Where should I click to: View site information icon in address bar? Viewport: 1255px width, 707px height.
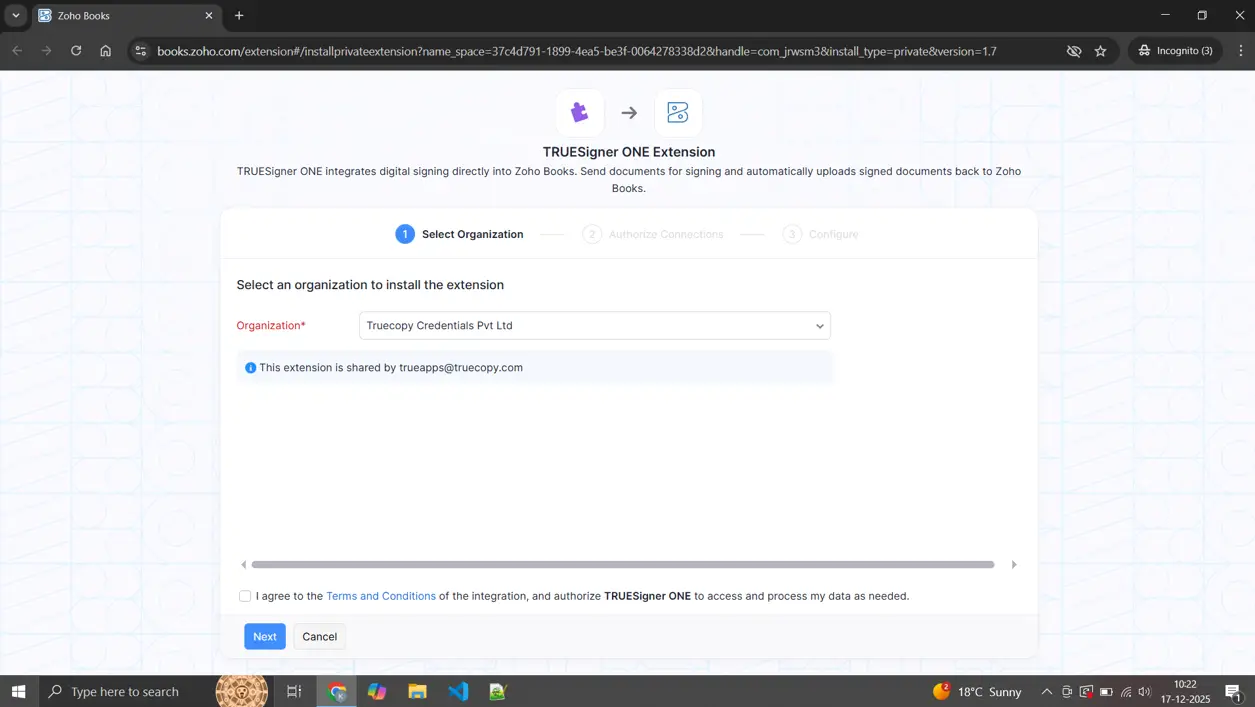coord(140,51)
